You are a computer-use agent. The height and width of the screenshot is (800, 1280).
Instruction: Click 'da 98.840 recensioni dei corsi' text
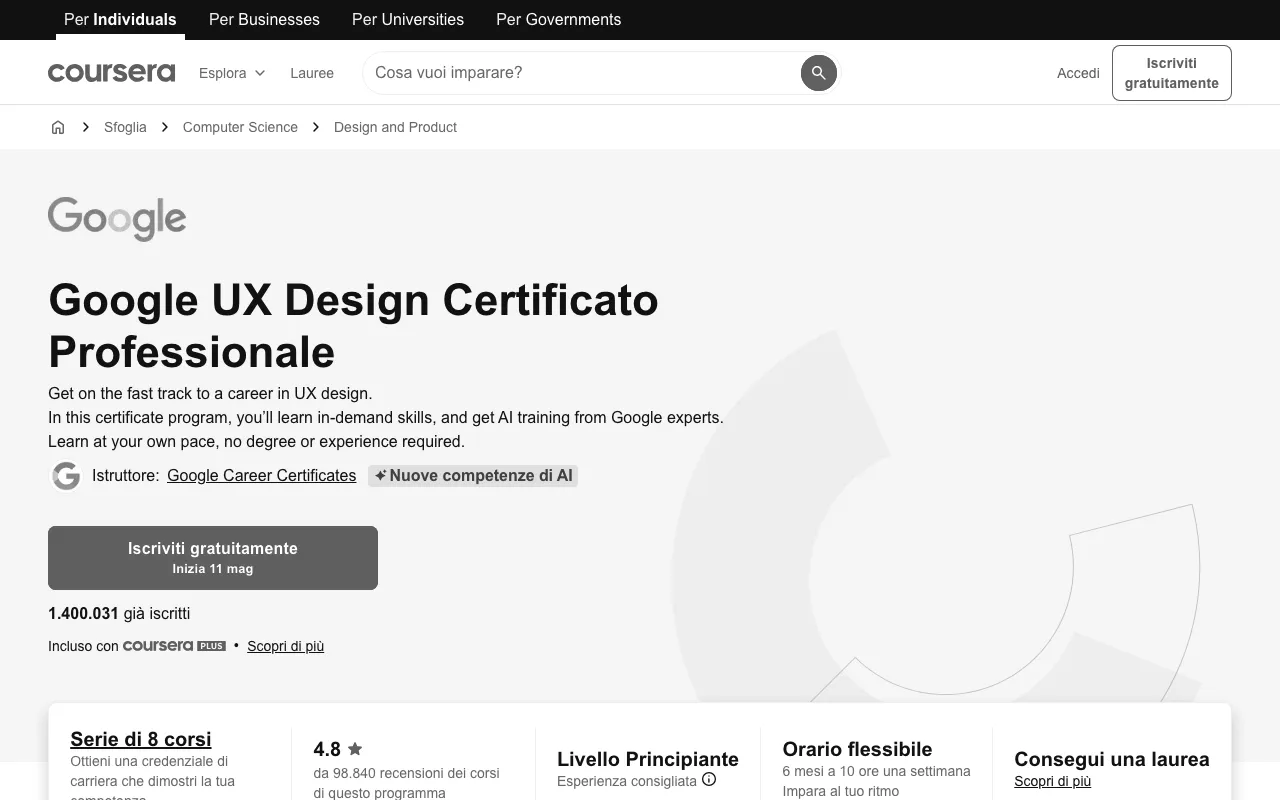406,773
